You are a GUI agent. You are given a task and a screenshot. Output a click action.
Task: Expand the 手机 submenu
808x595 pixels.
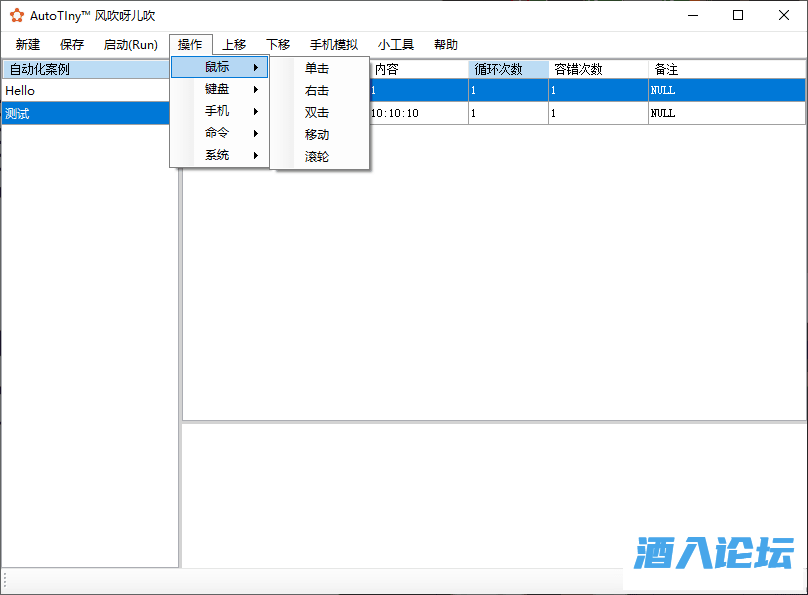220,112
